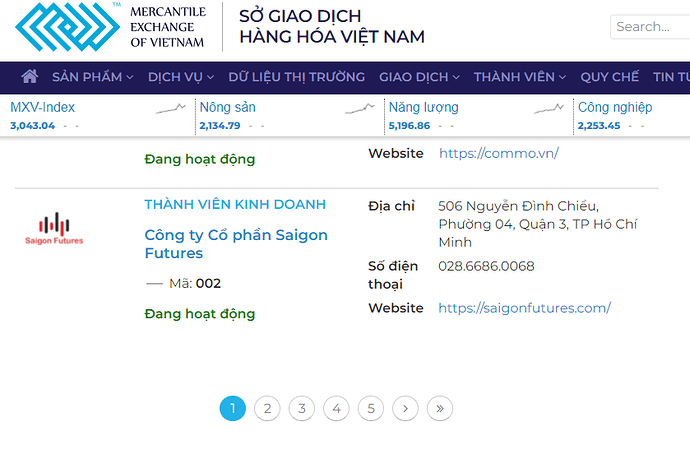Click the home icon in navigation bar
Image resolution: width=690 pixels, height=459 pixels.
click(x=30, y=77)
